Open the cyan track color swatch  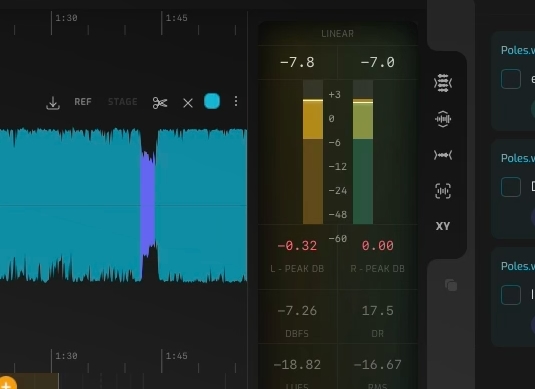click(212, 101)
